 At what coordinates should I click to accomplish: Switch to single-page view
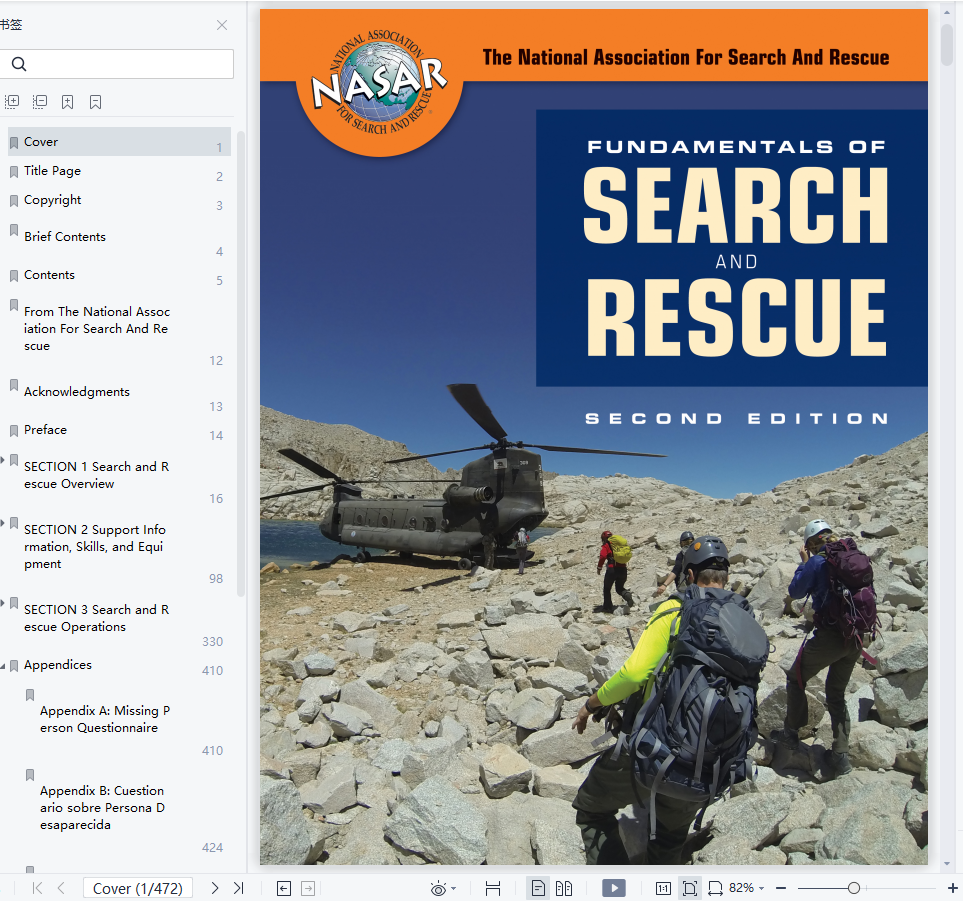click(x=538, y=888)
